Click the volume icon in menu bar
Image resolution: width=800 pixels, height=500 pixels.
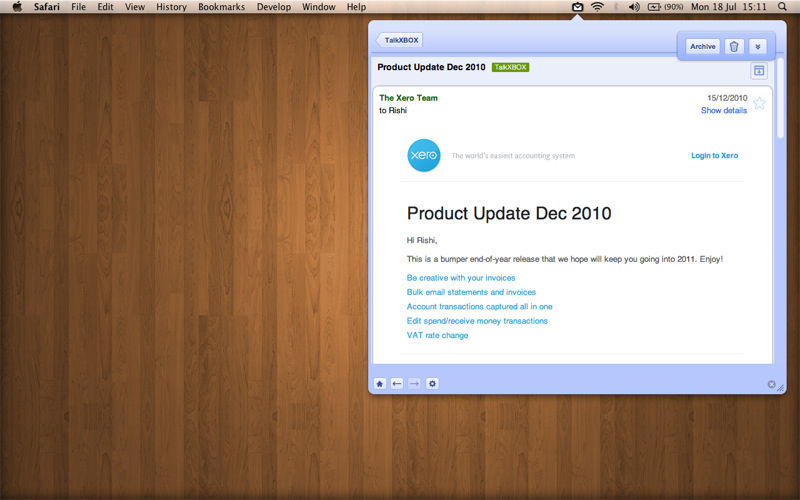point(634,7)
